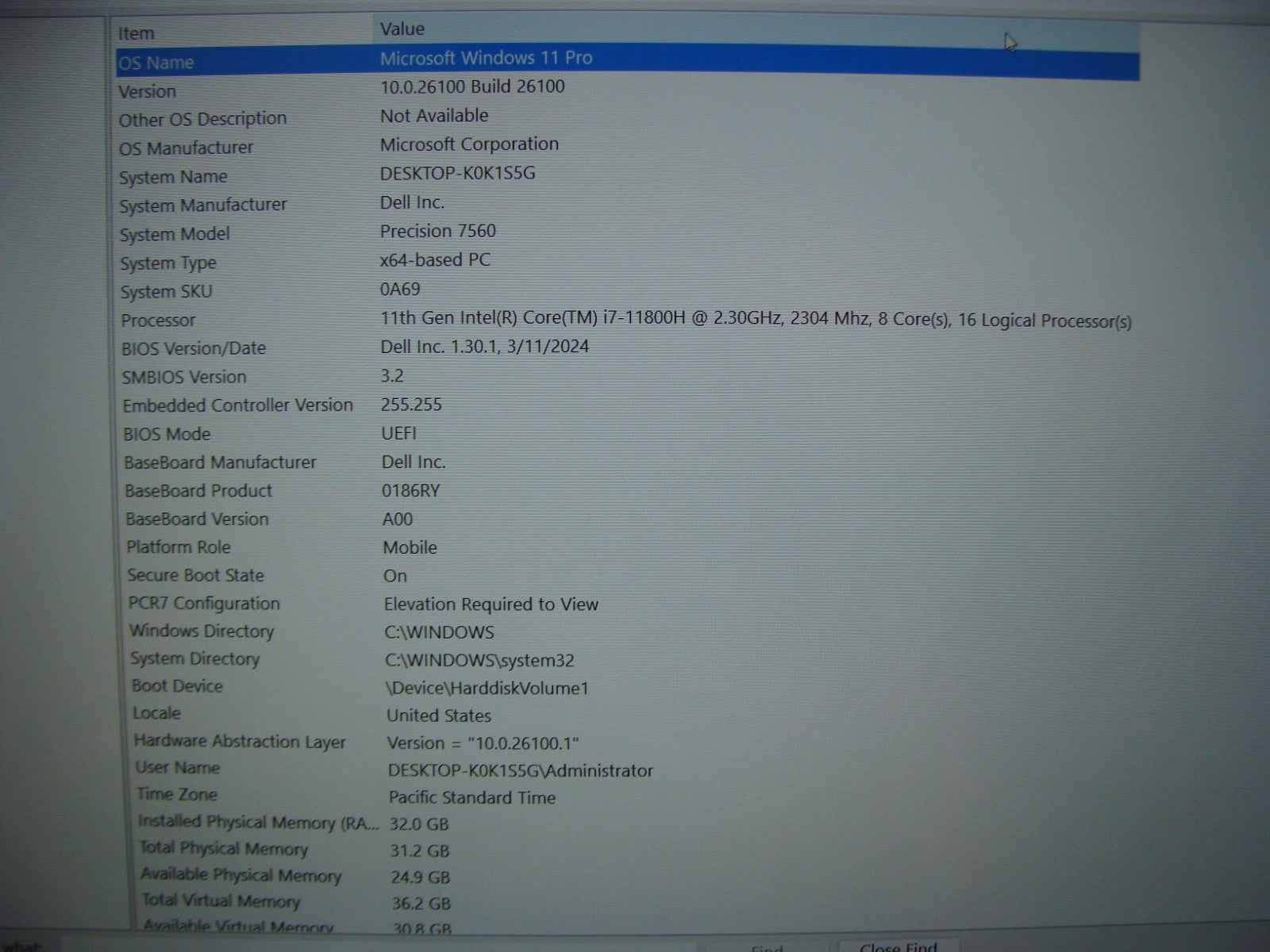This screenshot has height=952, width=1270.
Task: Select the Processor row
Action: [x=158, y=321]
